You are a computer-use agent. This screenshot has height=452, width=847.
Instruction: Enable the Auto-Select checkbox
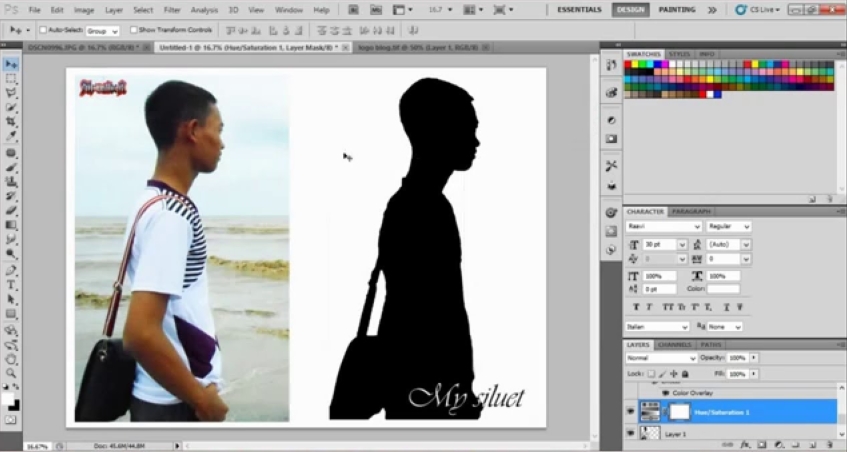(42, 30)
